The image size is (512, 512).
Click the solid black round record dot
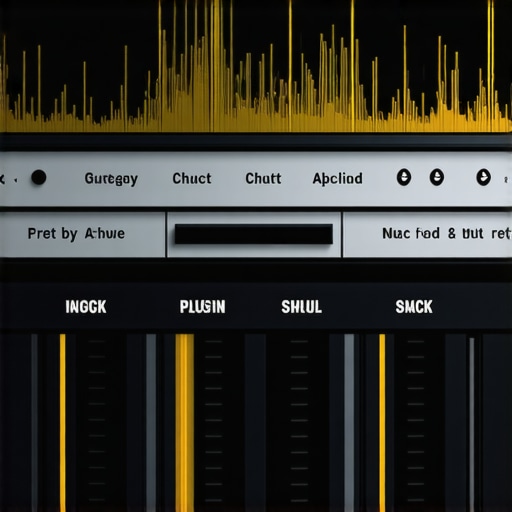pos(39,177)
